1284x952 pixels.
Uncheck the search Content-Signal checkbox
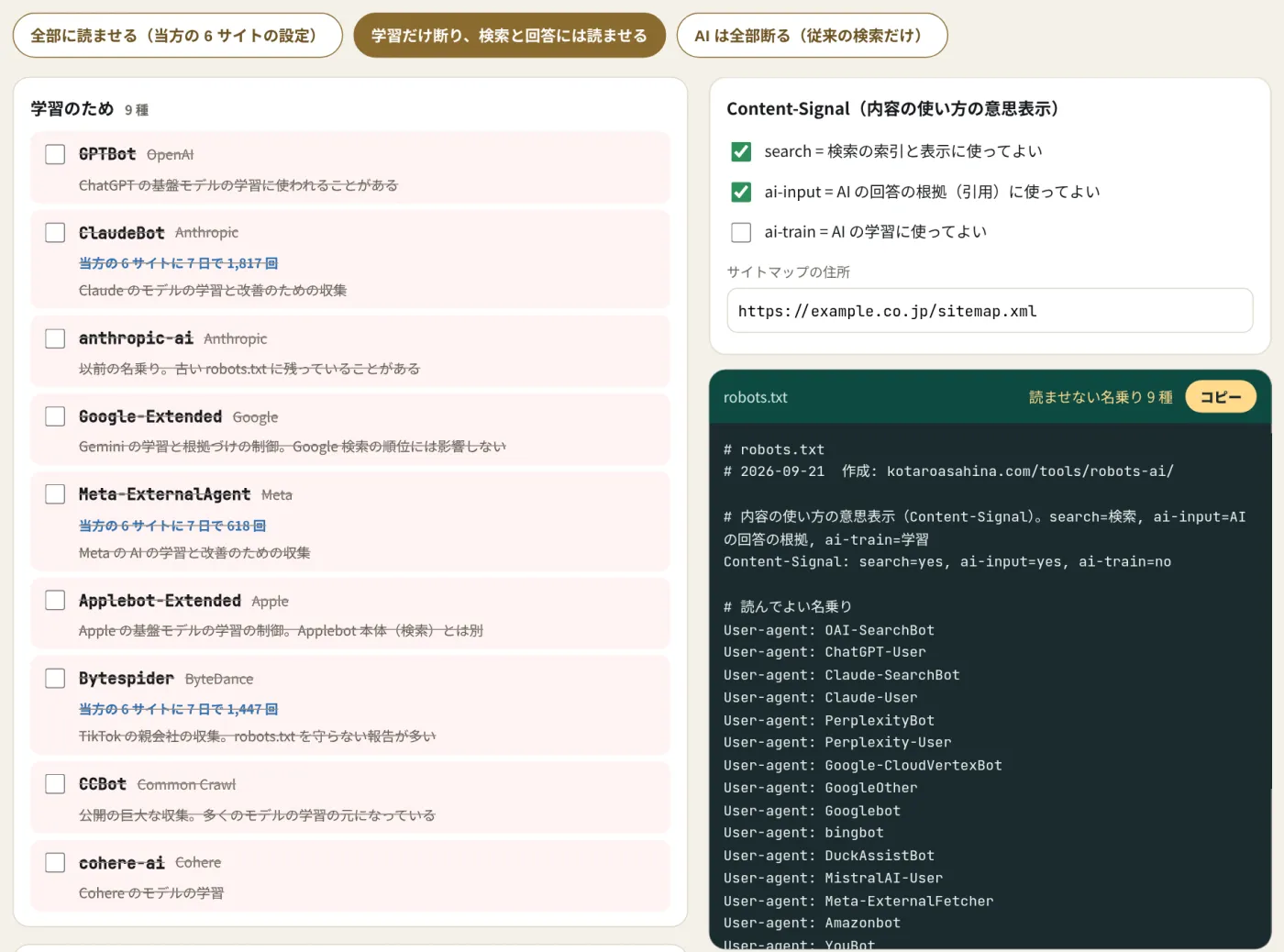tap(741, 151)
